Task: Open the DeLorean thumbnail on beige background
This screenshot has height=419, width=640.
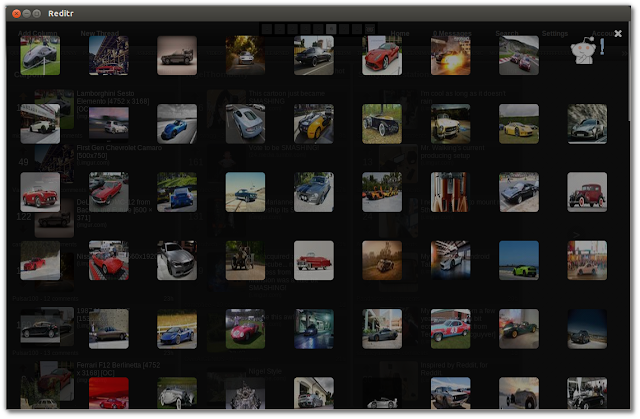Action: pos(177,55)
